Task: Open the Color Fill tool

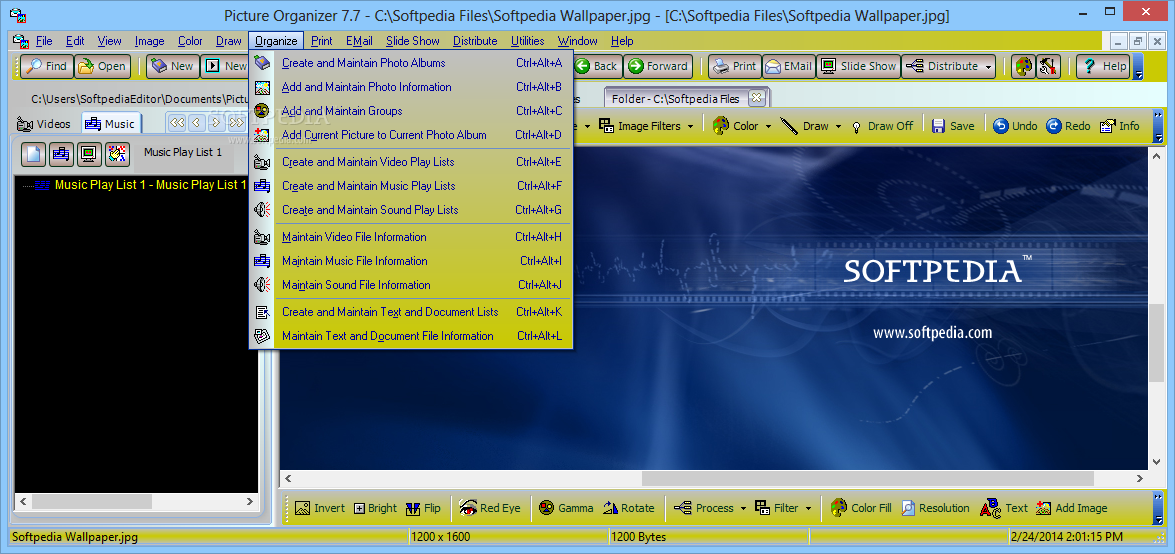Action: pyautogui.click(x=862, y=508)
